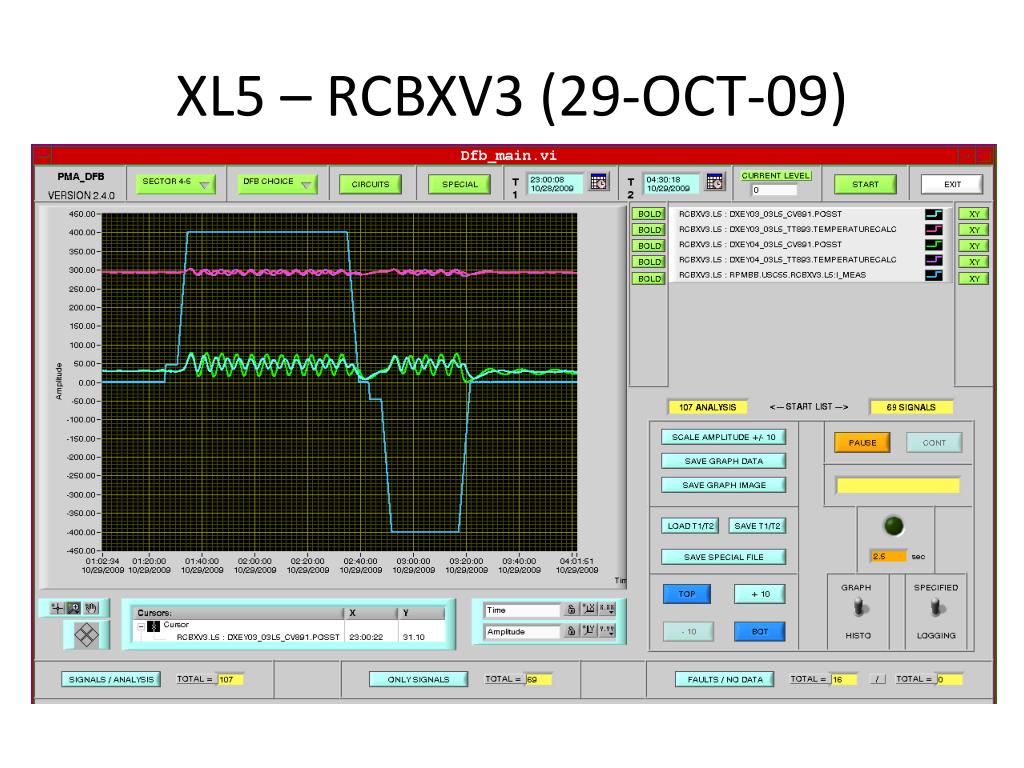Click the ONLY SIGNALS button
The height and width of the screenshot is (768, 1024).
[x=418, y=679]
